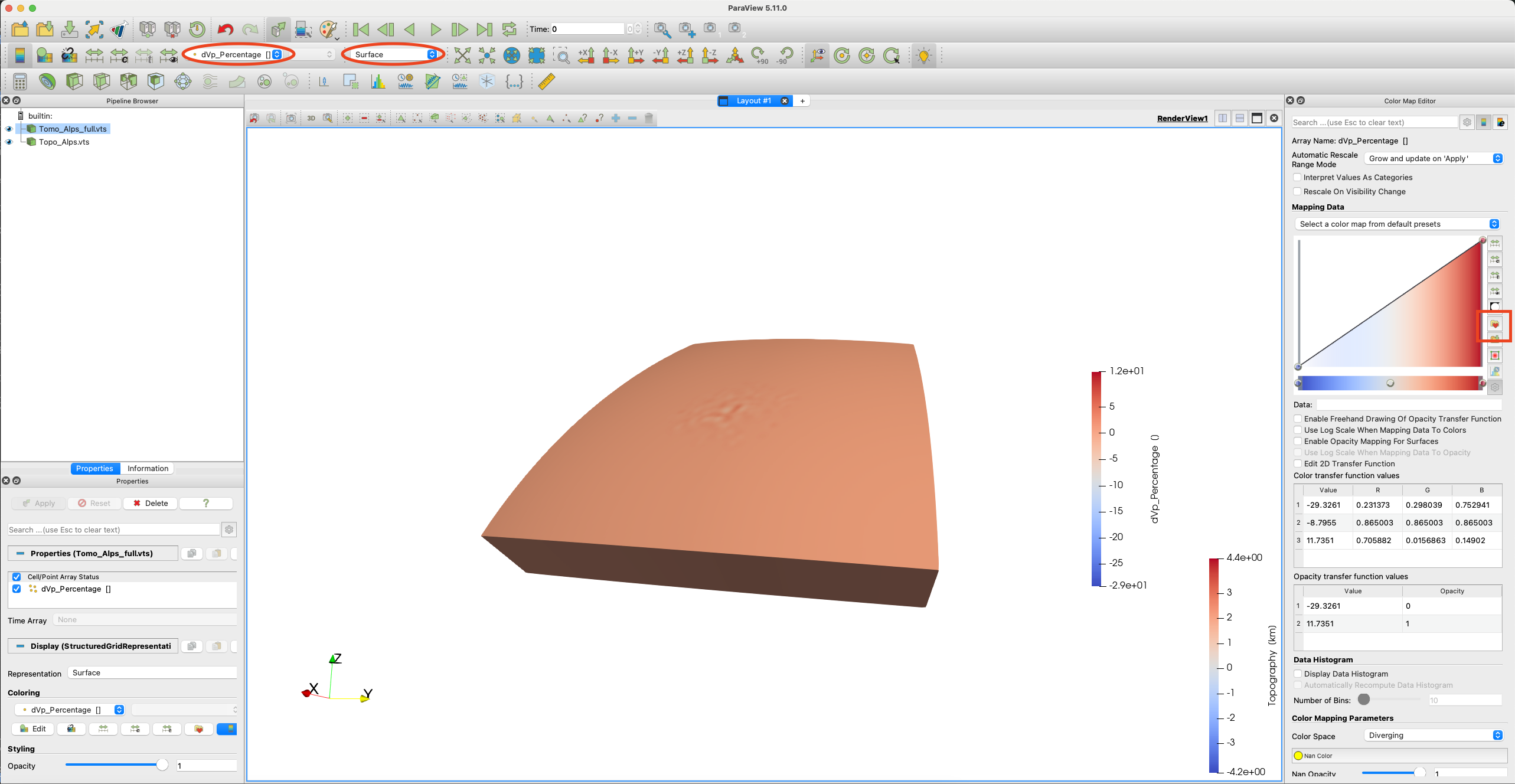Open Coloring dVp_Percentage dropdown in Properties
The image size is (1515, 784).
(70, 710)
